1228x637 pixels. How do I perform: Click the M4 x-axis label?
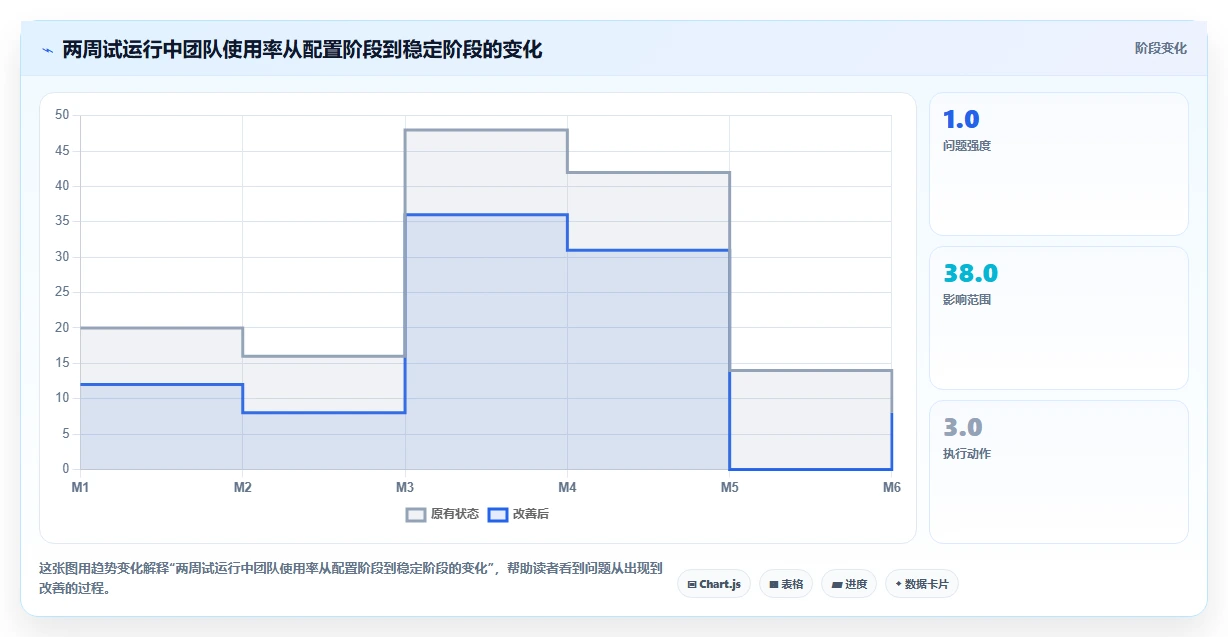[567, 487]
